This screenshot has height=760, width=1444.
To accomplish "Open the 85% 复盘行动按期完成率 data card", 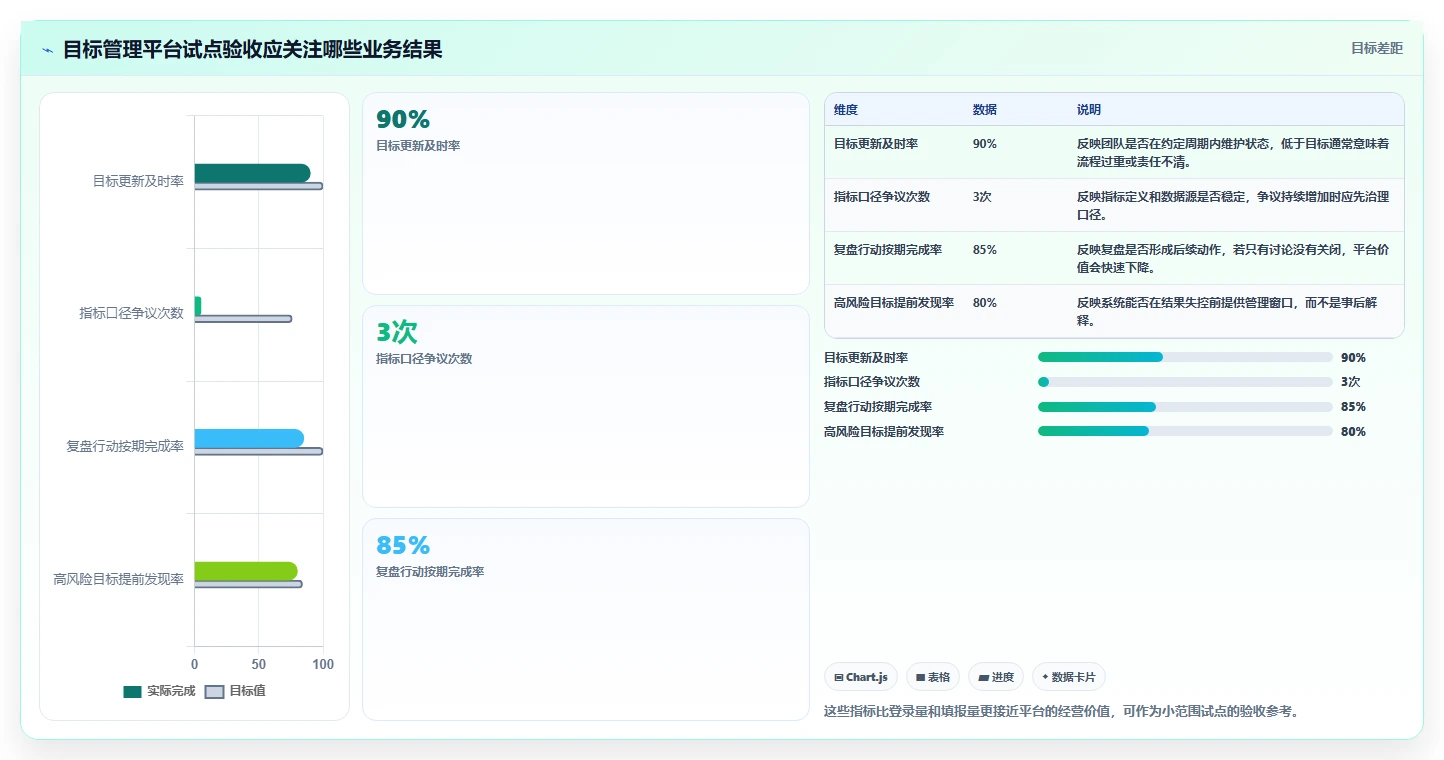I will pos(585,619).
